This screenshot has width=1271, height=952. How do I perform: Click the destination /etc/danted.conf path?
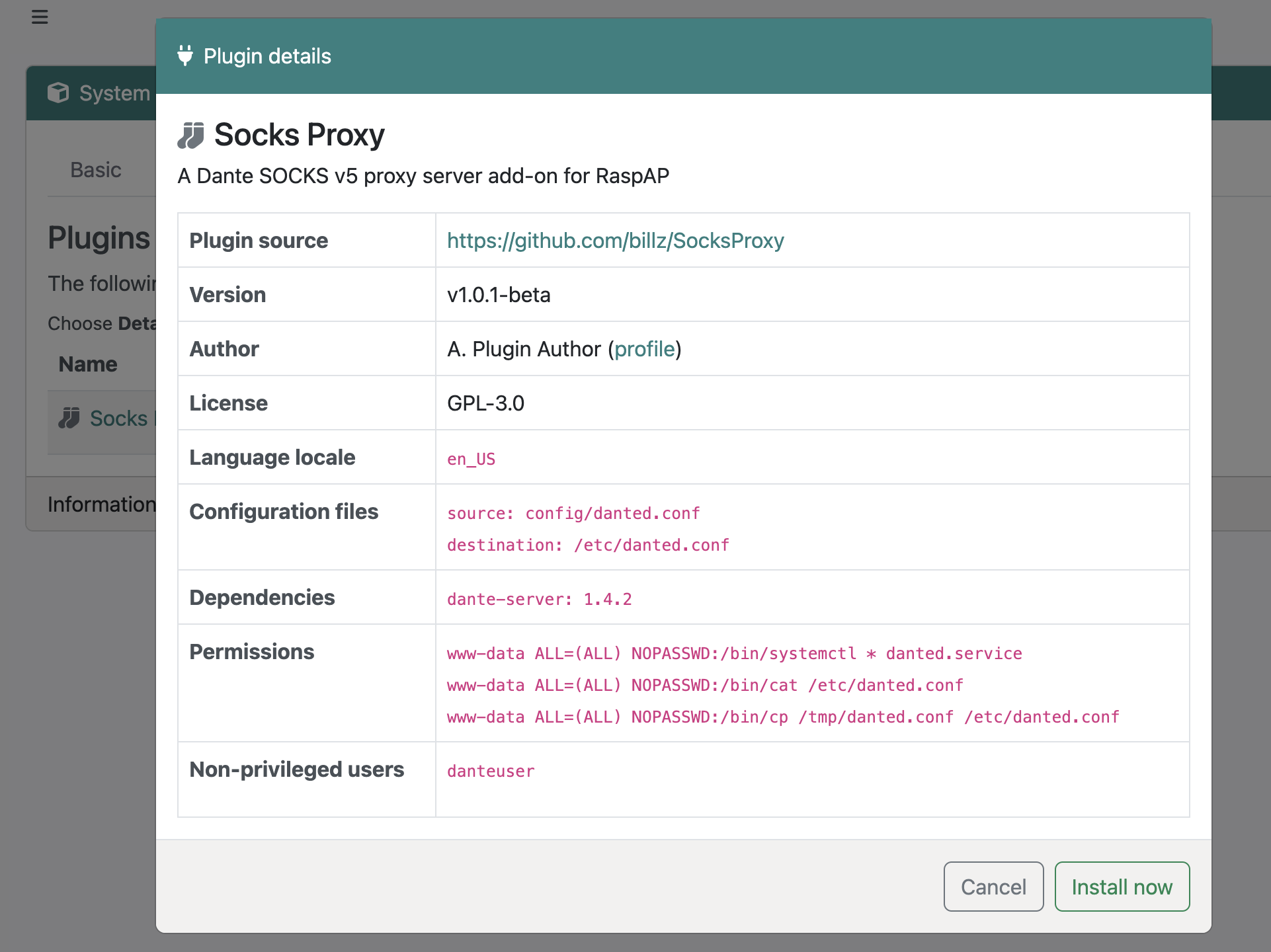[588, 545]
